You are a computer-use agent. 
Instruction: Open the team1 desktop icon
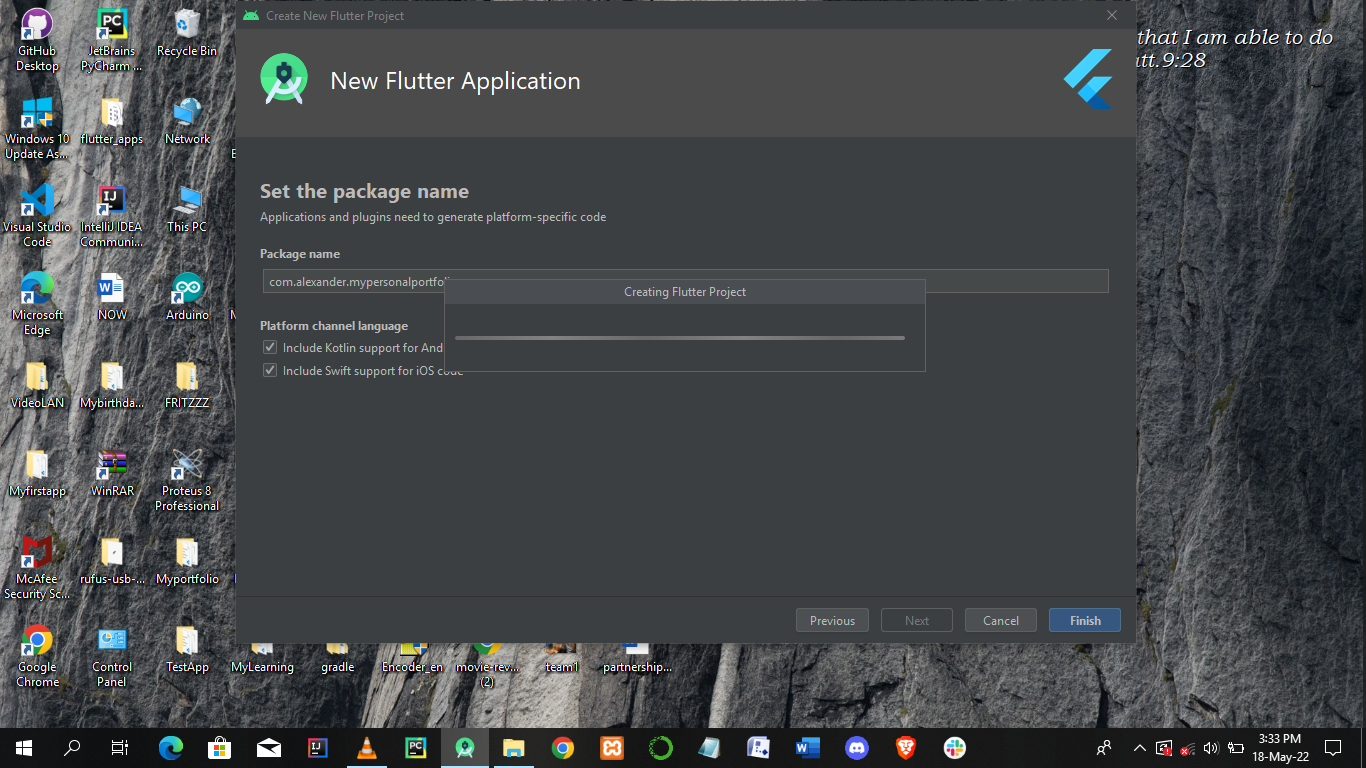coord(562,660)
